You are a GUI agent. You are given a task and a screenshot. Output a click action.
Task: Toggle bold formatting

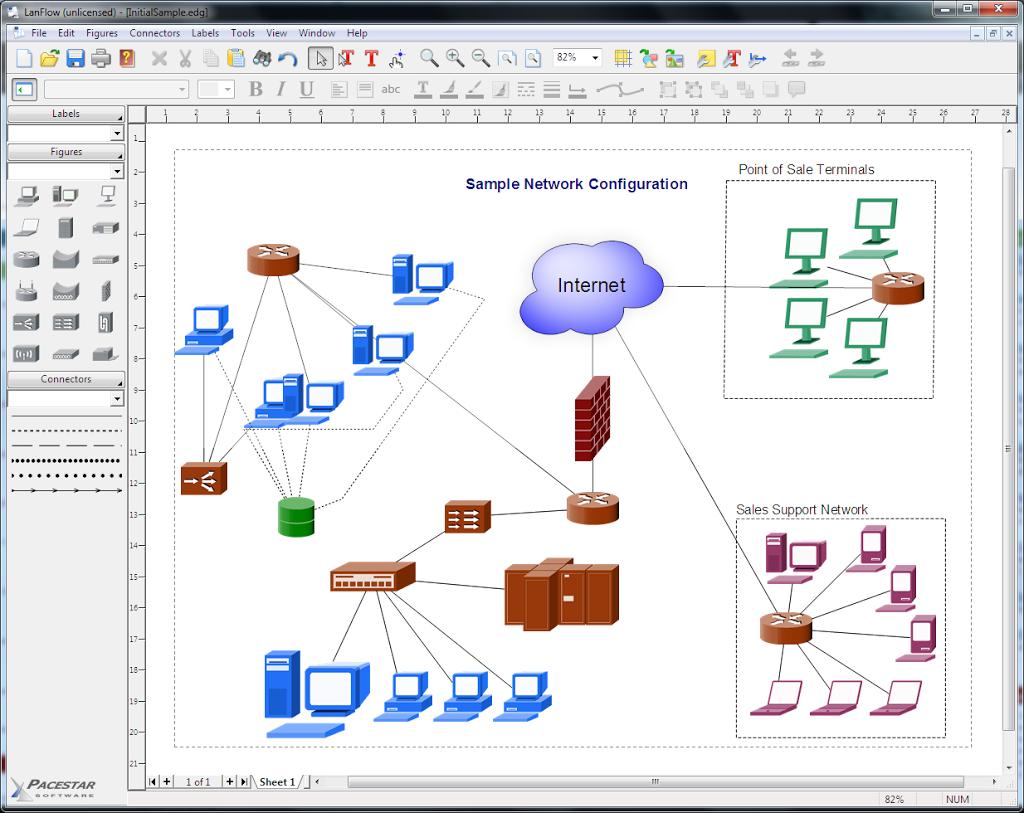point(255,89)
